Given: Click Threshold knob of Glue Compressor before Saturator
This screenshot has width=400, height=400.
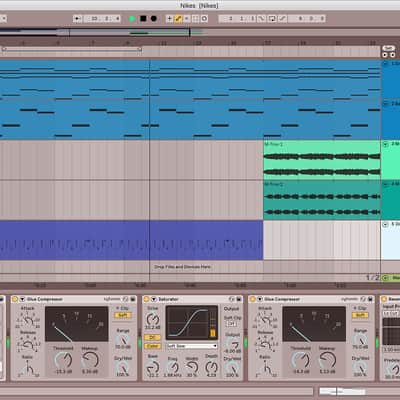Looking at the screenshot, I should click(63, 360).
